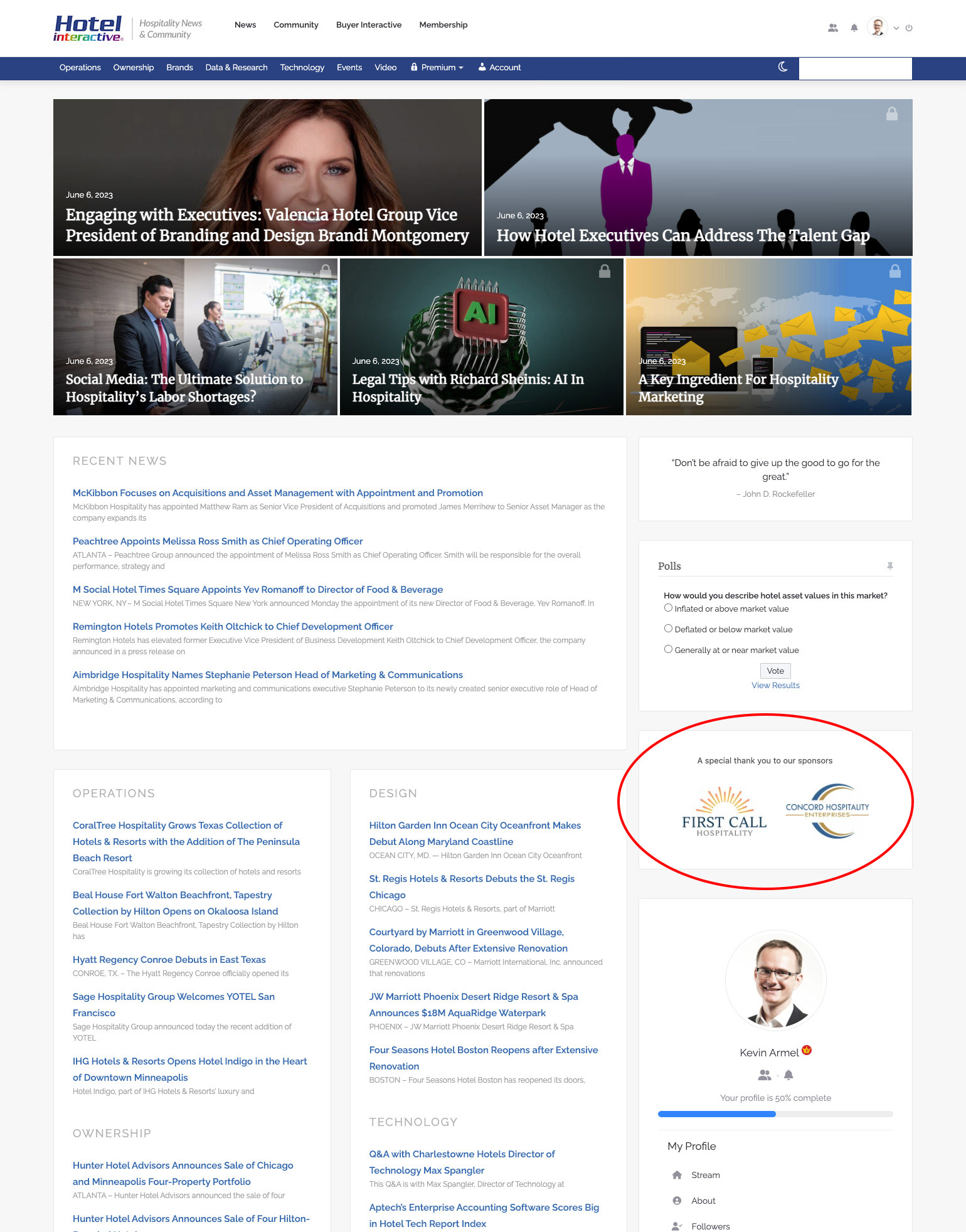
Task: Open CoralTree Hospitality Texas Collection article
Action: [x=186, y=841]
